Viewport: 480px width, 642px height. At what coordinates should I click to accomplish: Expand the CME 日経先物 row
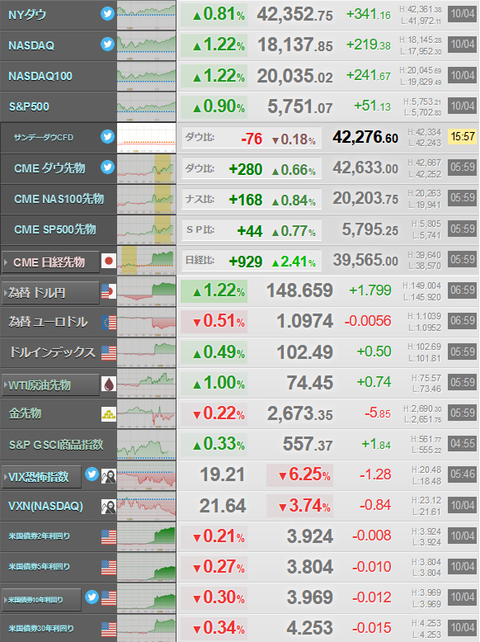(x=50, y=262)
